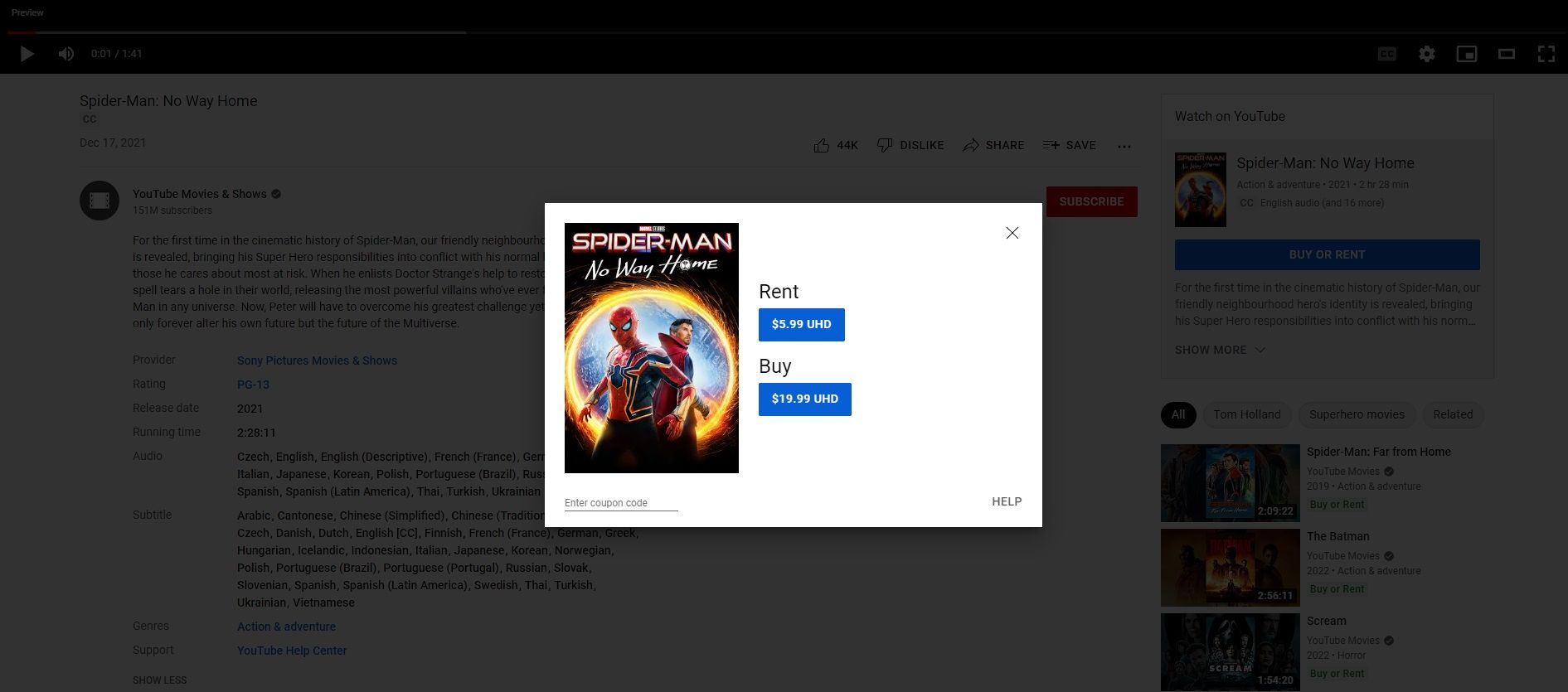This screenshot has height=692, width=1568.
Task: Open player settings gear
Action: pos(1427,54)
